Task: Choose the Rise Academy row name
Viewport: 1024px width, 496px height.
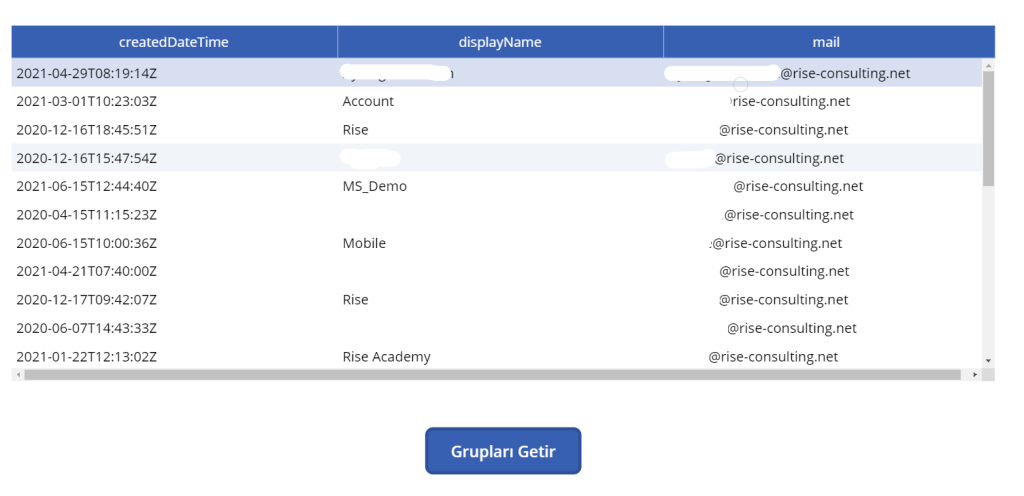Action: coord(386,357)
